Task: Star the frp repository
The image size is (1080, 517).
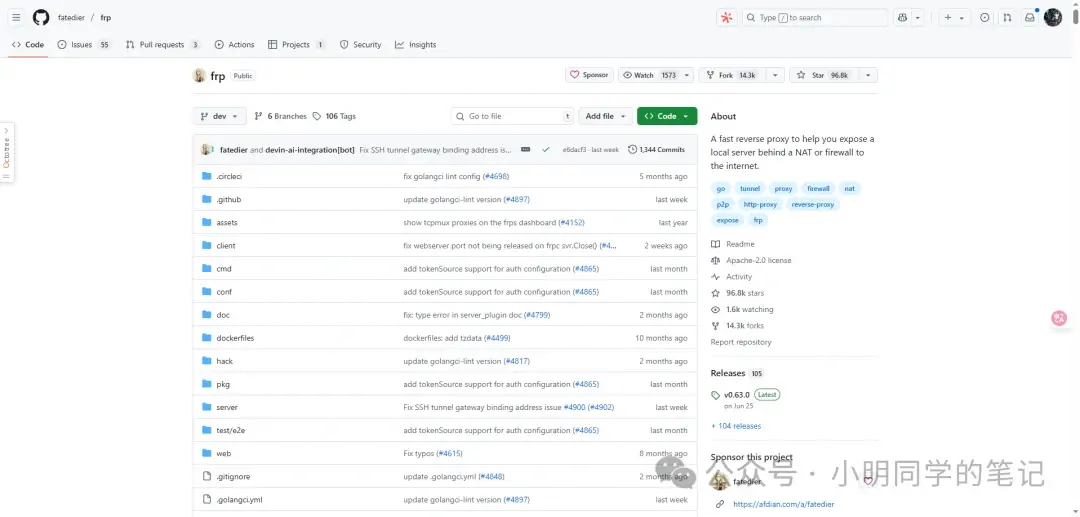Action: (x=824, y=75)
